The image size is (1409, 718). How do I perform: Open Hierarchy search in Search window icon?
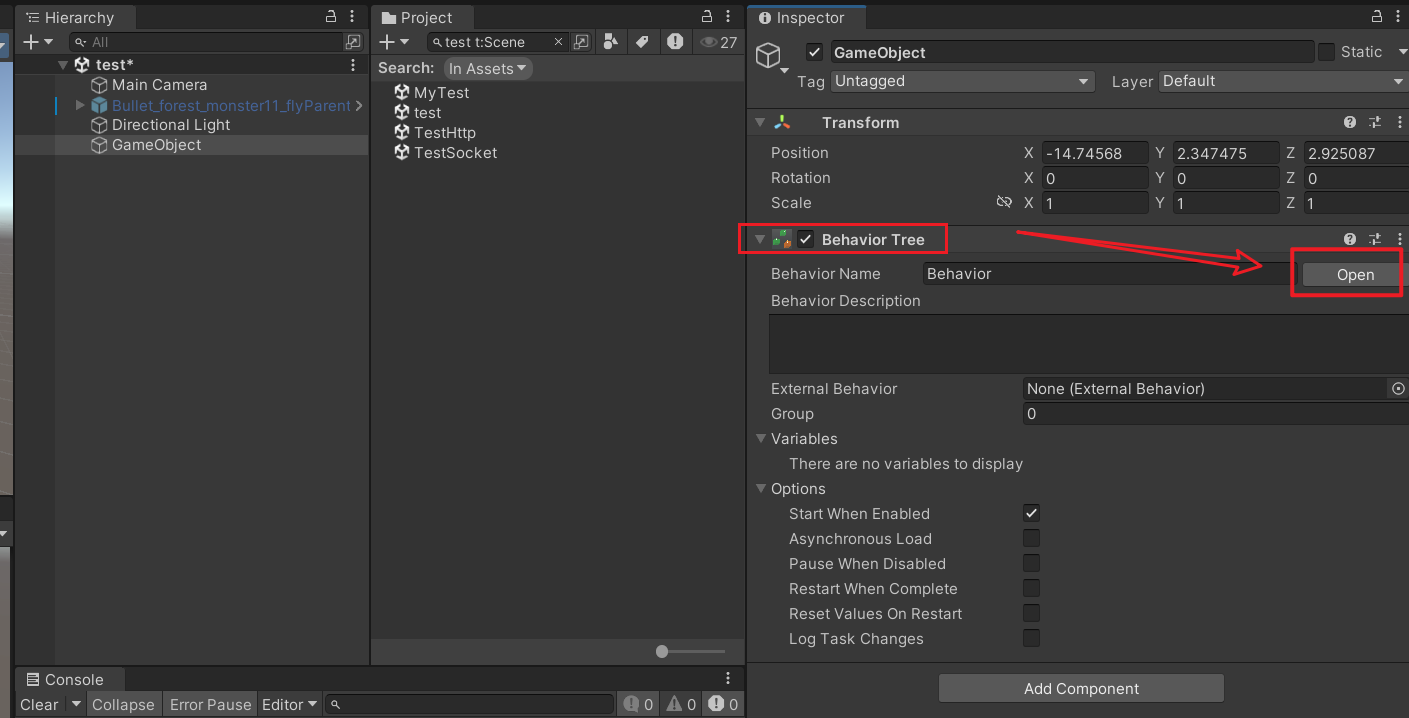(x=353, y=42)
